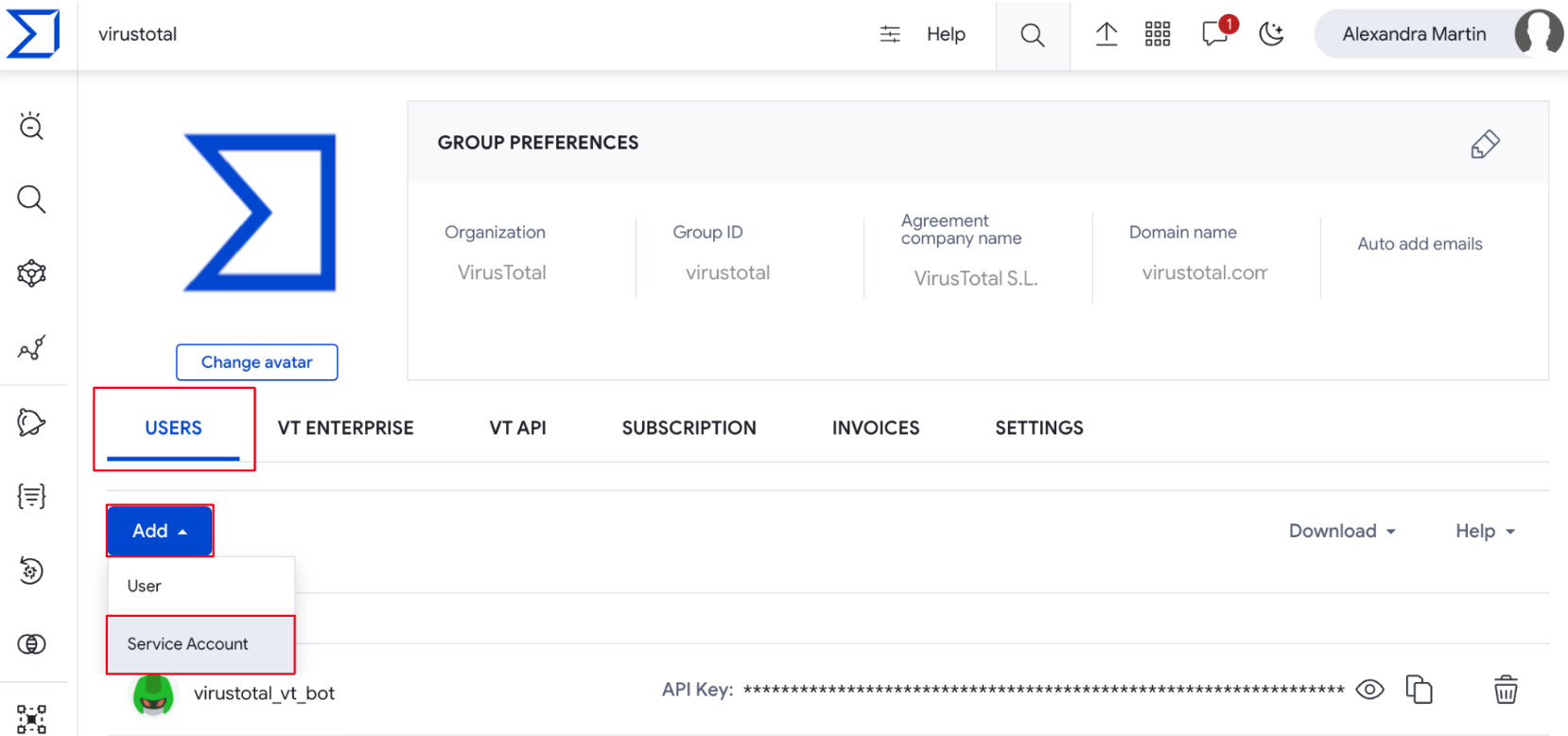Image resolution: width=1568 pixels, height=736 pixels.
Task: Click the virustotal title in the header
Action: point(137,34)
